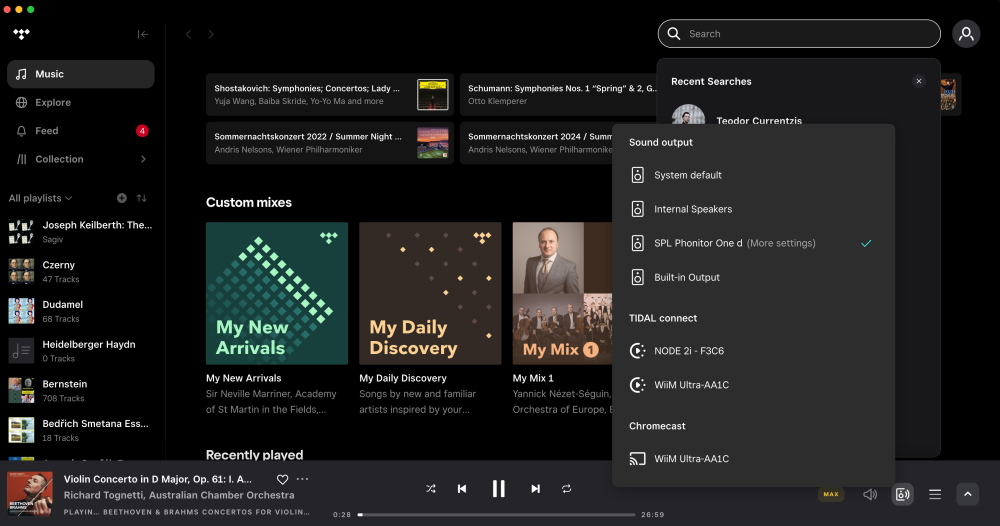
Task: Open the All playlists filter dropdown
Action: pos(41,198)
